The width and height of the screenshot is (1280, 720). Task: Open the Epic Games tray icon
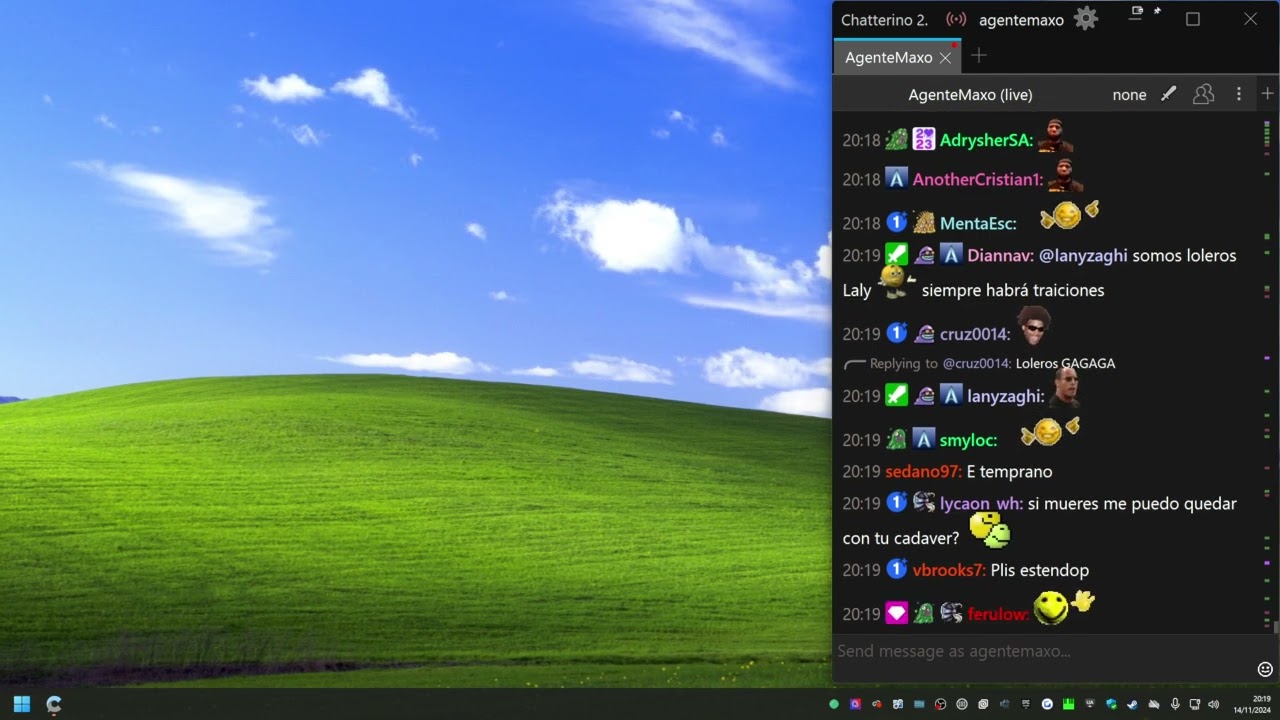[1025, 704]
